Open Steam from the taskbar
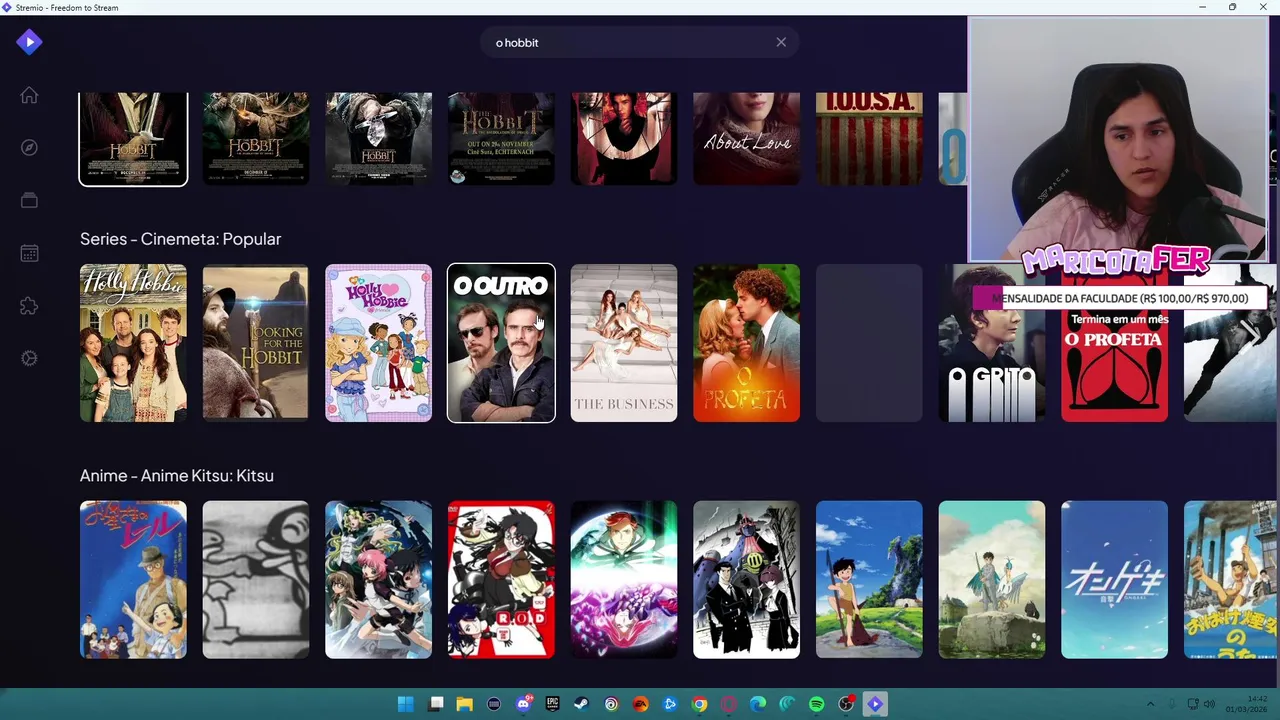The image size is (1280, 720). (582, 704)
